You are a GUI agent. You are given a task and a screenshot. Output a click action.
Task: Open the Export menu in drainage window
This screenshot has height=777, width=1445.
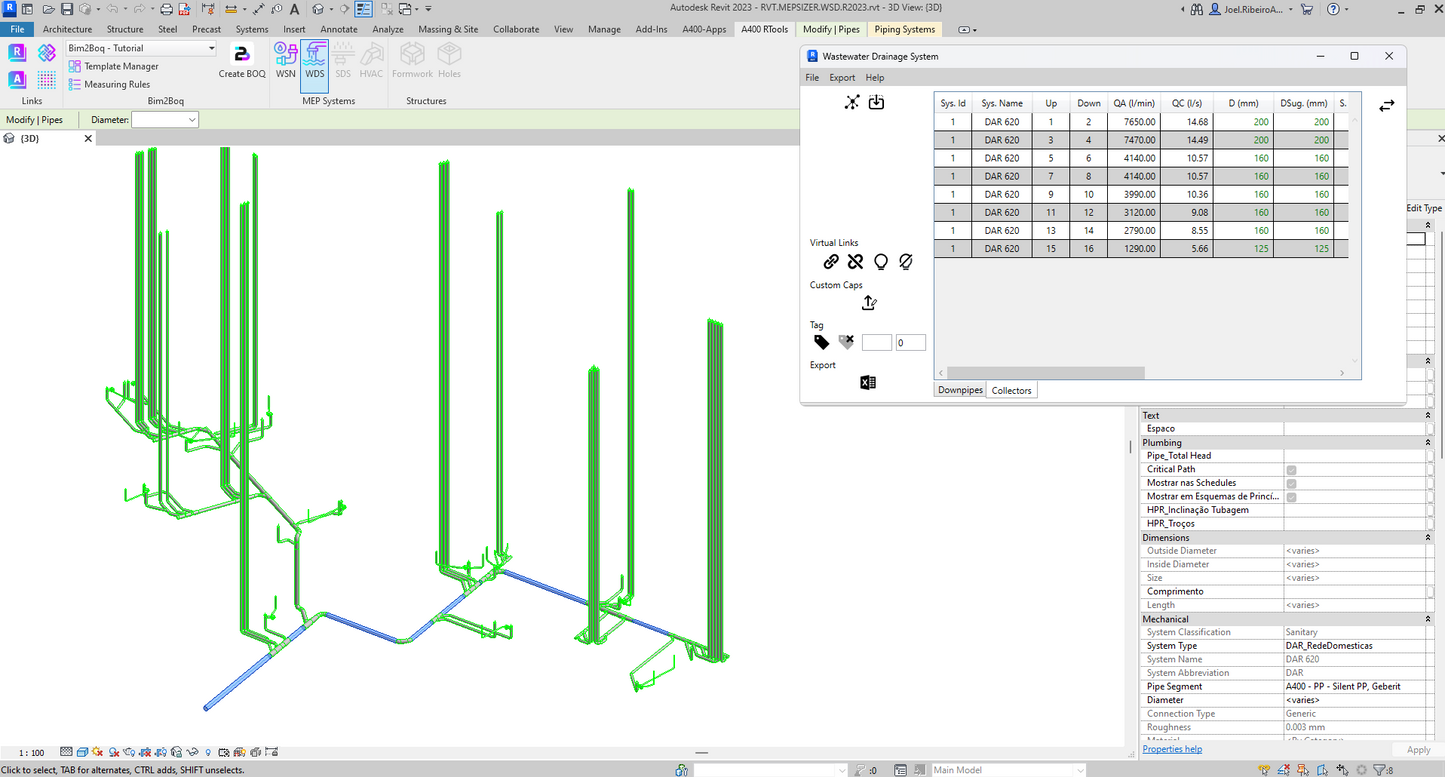(842, 77)
